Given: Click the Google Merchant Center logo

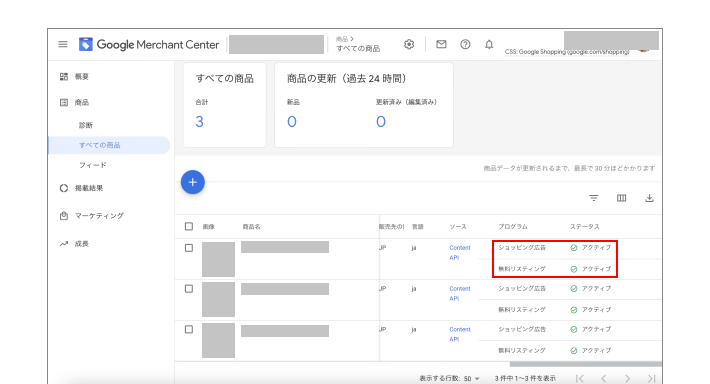Looking at the screenshot, I should click(149, 44).
